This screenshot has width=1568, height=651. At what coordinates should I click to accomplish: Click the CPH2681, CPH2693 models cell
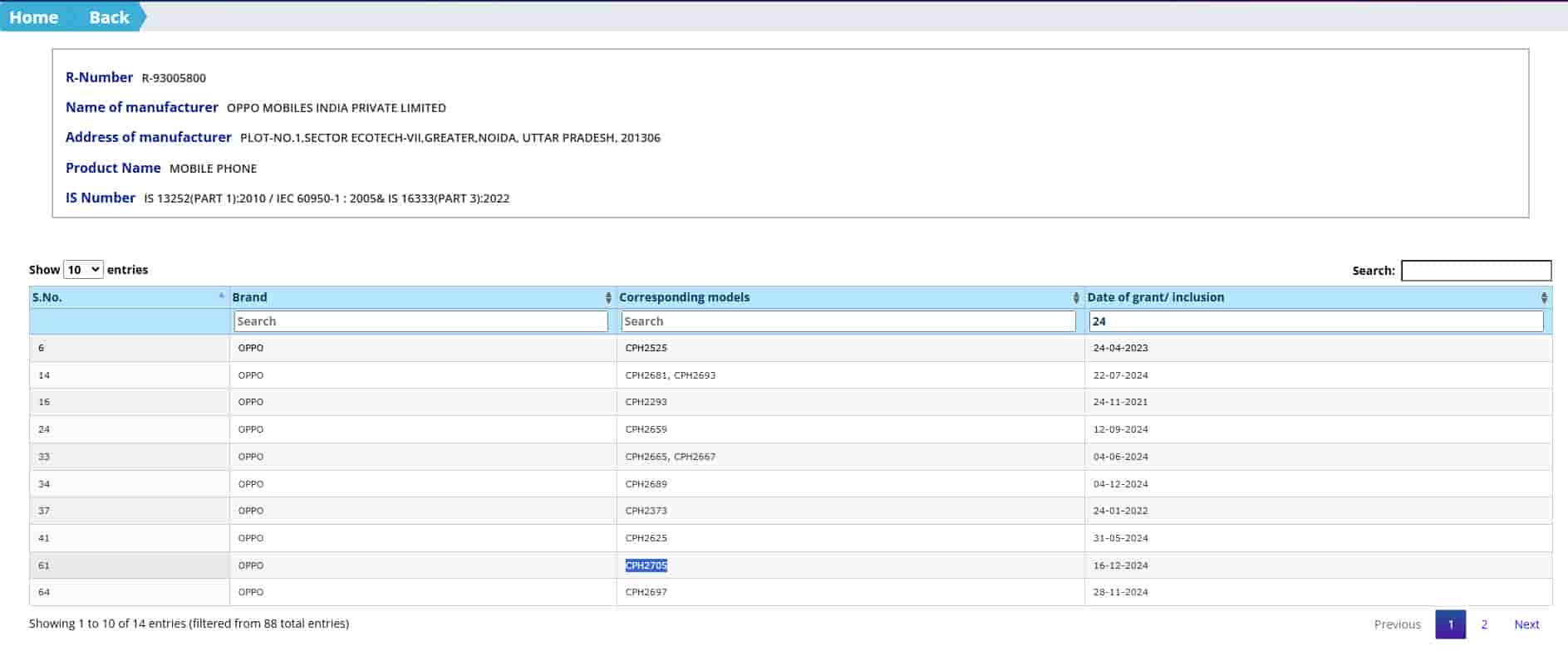point(670,375)
